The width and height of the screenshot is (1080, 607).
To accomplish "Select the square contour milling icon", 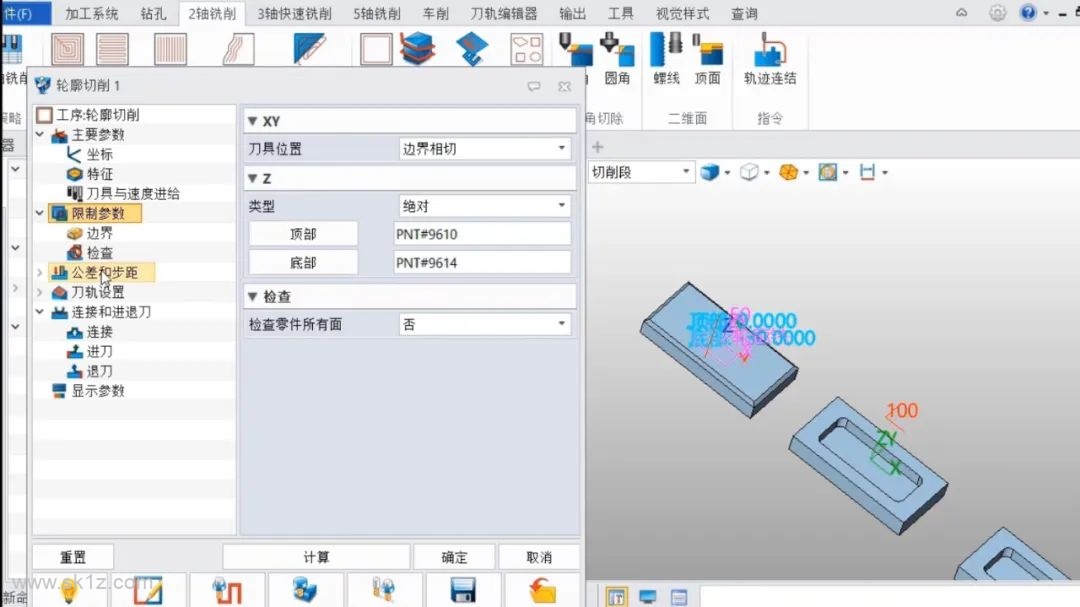I will click(376, 50).
